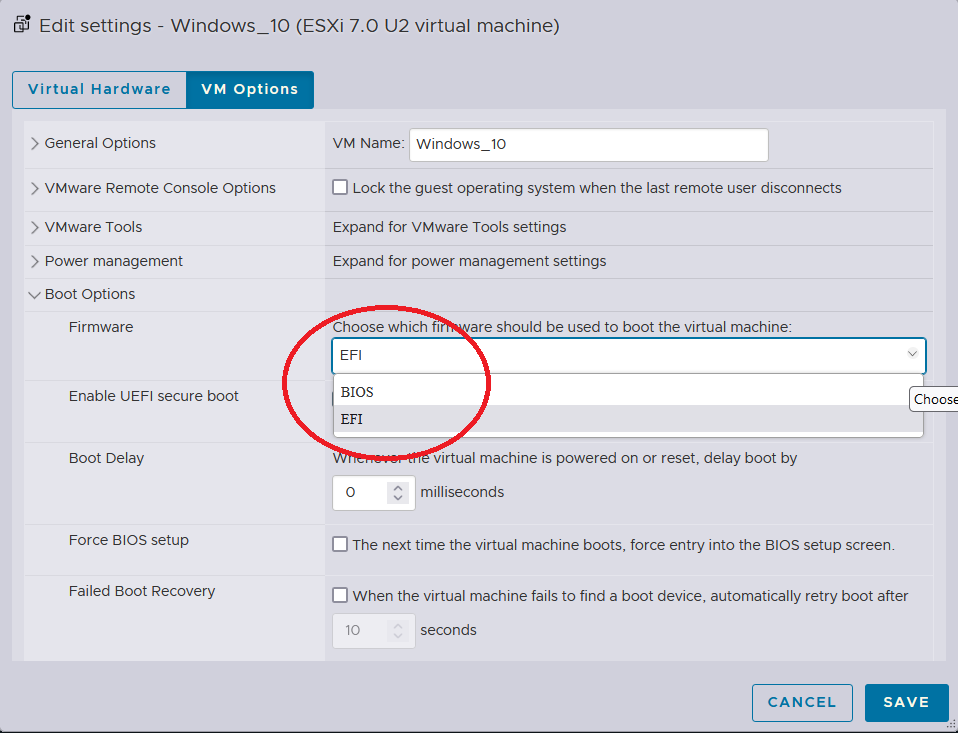Switch to the Virtual Hardware tab
This screenshot has width=958, height=733.
tap(99, 89)
